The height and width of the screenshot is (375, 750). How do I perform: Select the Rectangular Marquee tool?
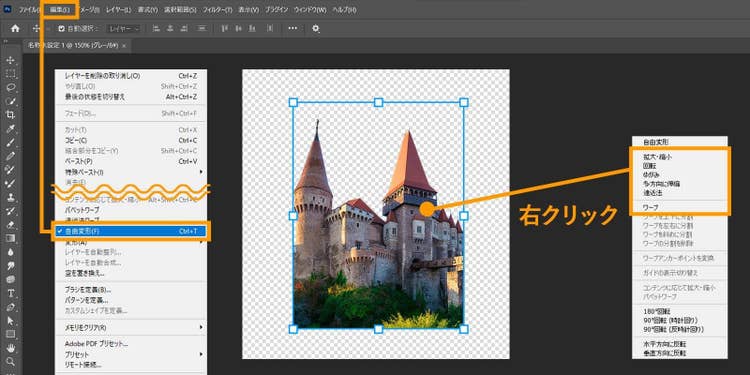pos(10,74)
